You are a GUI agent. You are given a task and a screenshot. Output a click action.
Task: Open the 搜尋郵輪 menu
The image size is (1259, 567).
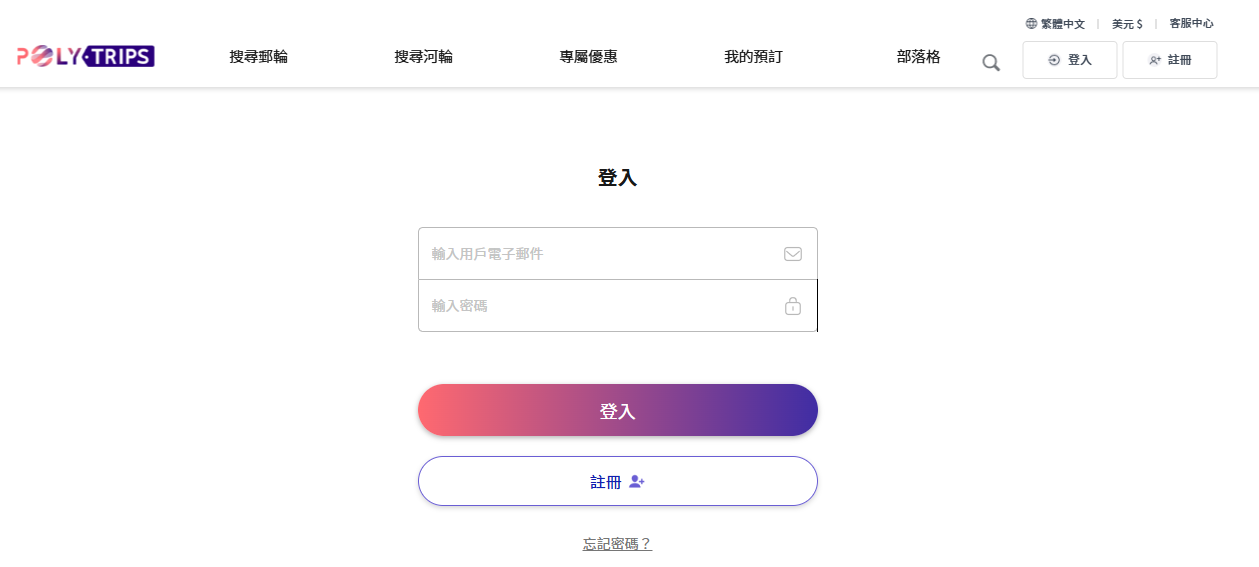coord(258,57)
